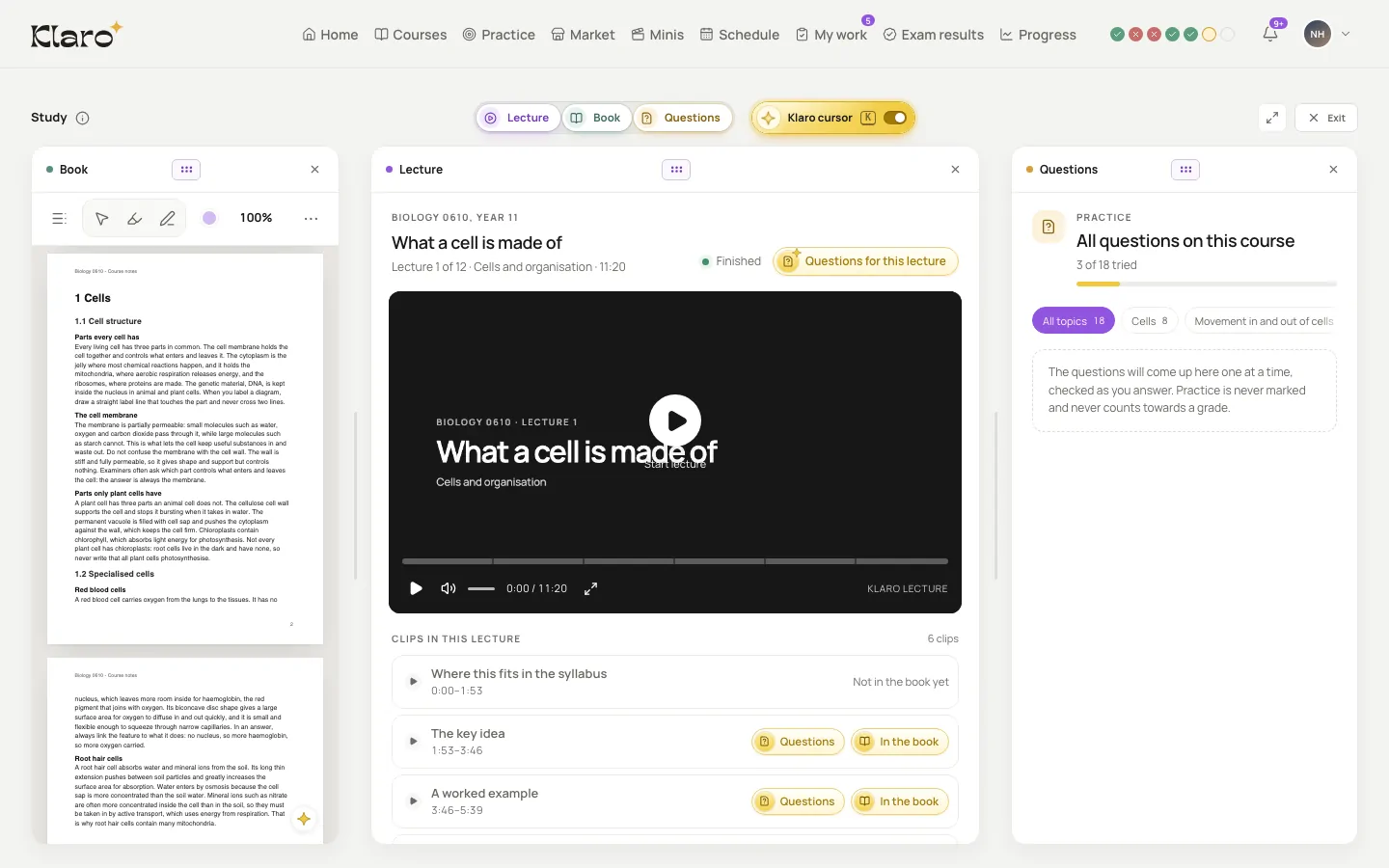Click the Book panel drag handle grid icon
This screenshot has width=1389, height=868.
[186, 170]
